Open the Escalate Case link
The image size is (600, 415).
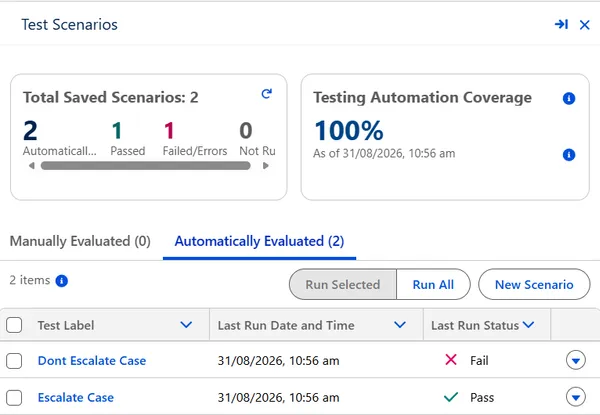click(x=76, y=397)
